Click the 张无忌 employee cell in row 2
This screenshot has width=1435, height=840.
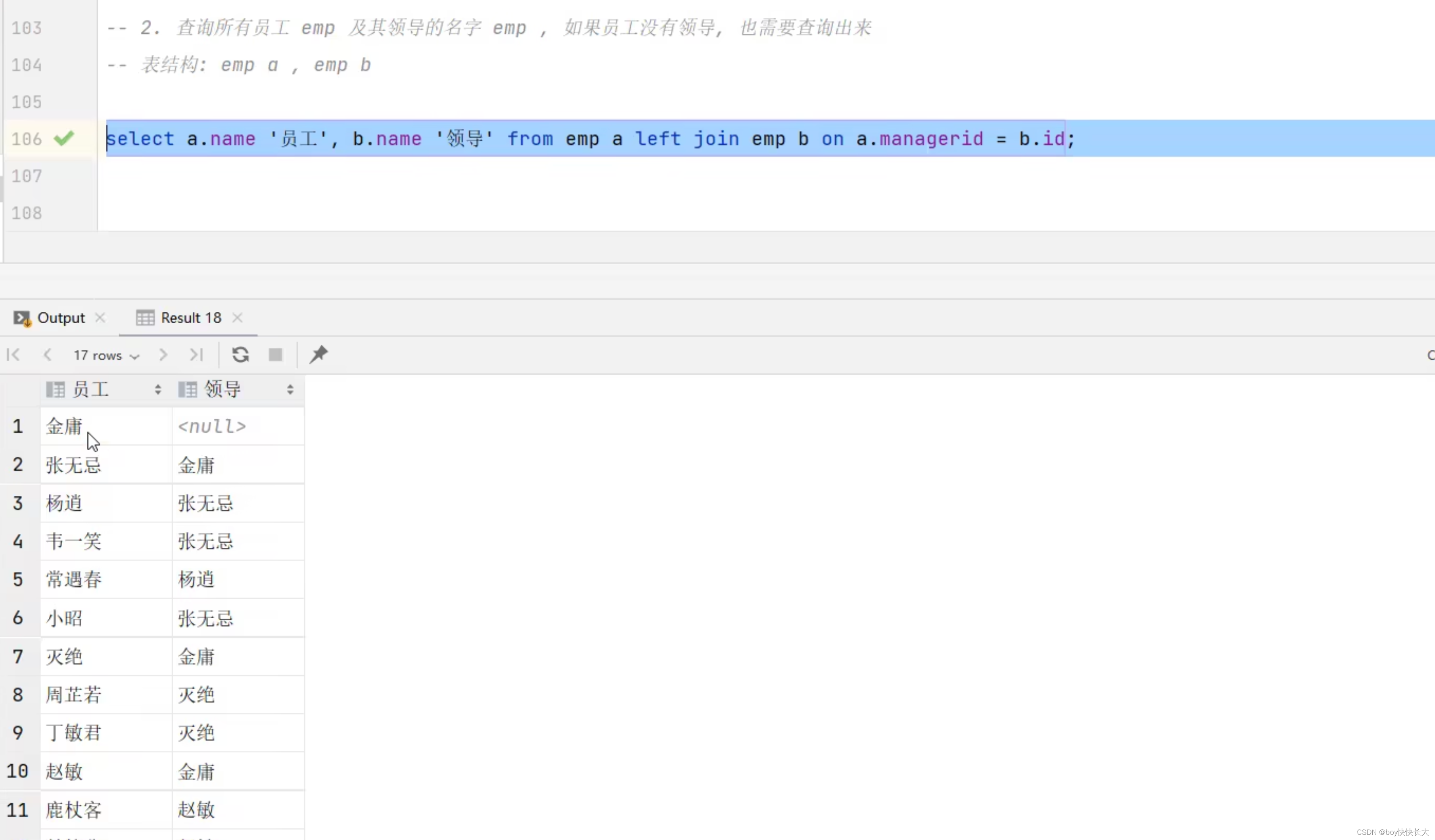106,465
